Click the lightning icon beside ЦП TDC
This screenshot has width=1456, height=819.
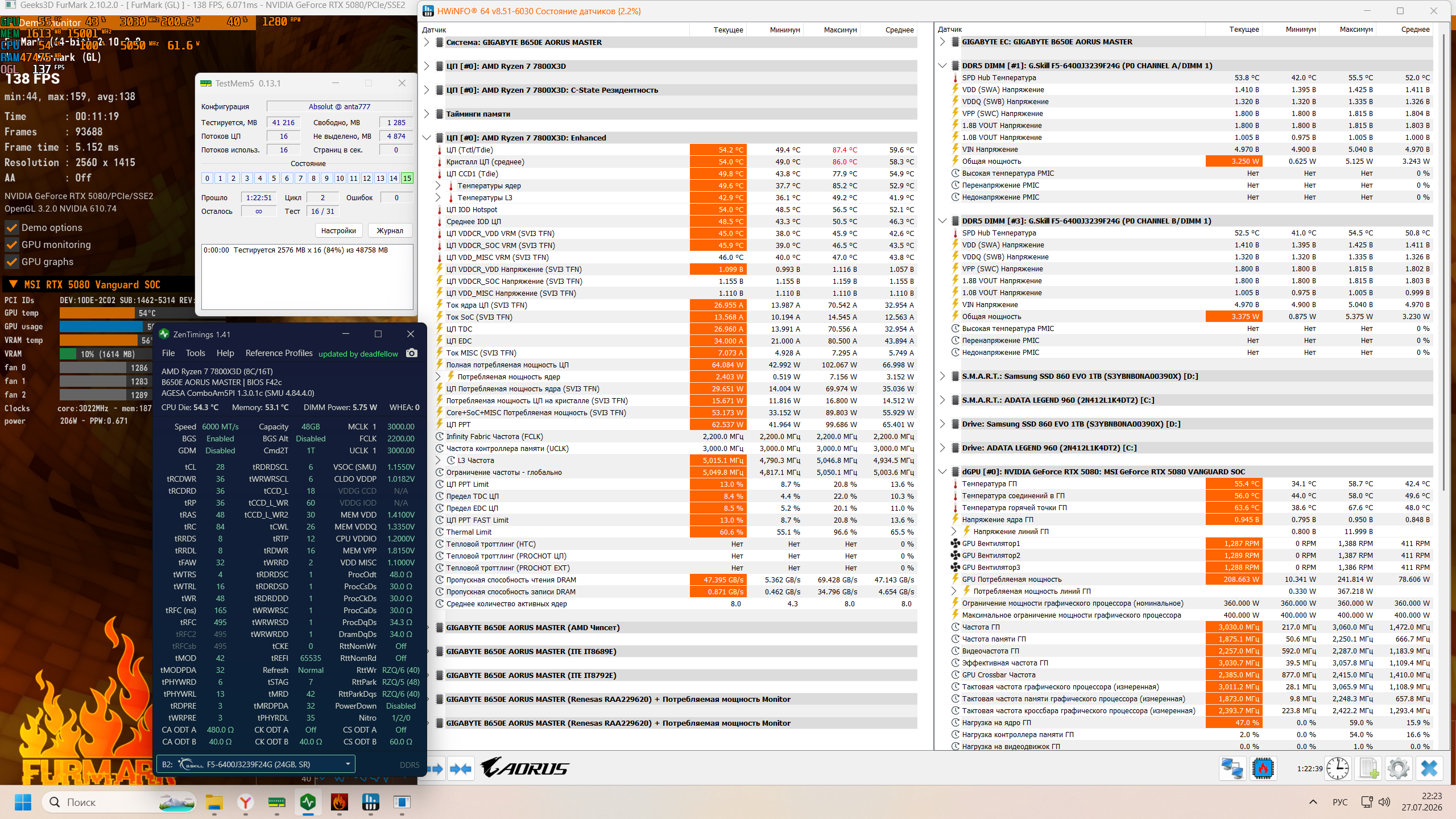pyautogui.click(x=440, y=329)
